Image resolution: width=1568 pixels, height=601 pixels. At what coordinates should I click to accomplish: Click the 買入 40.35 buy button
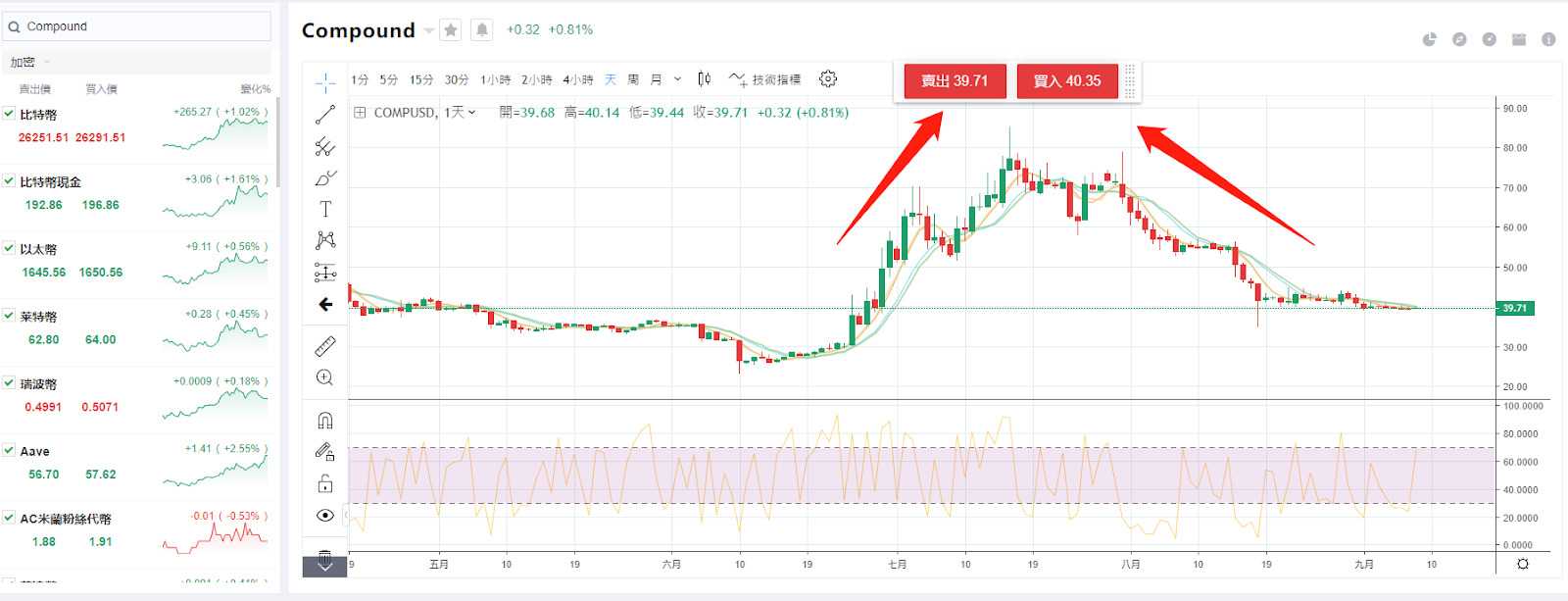tap(1067, 81)
